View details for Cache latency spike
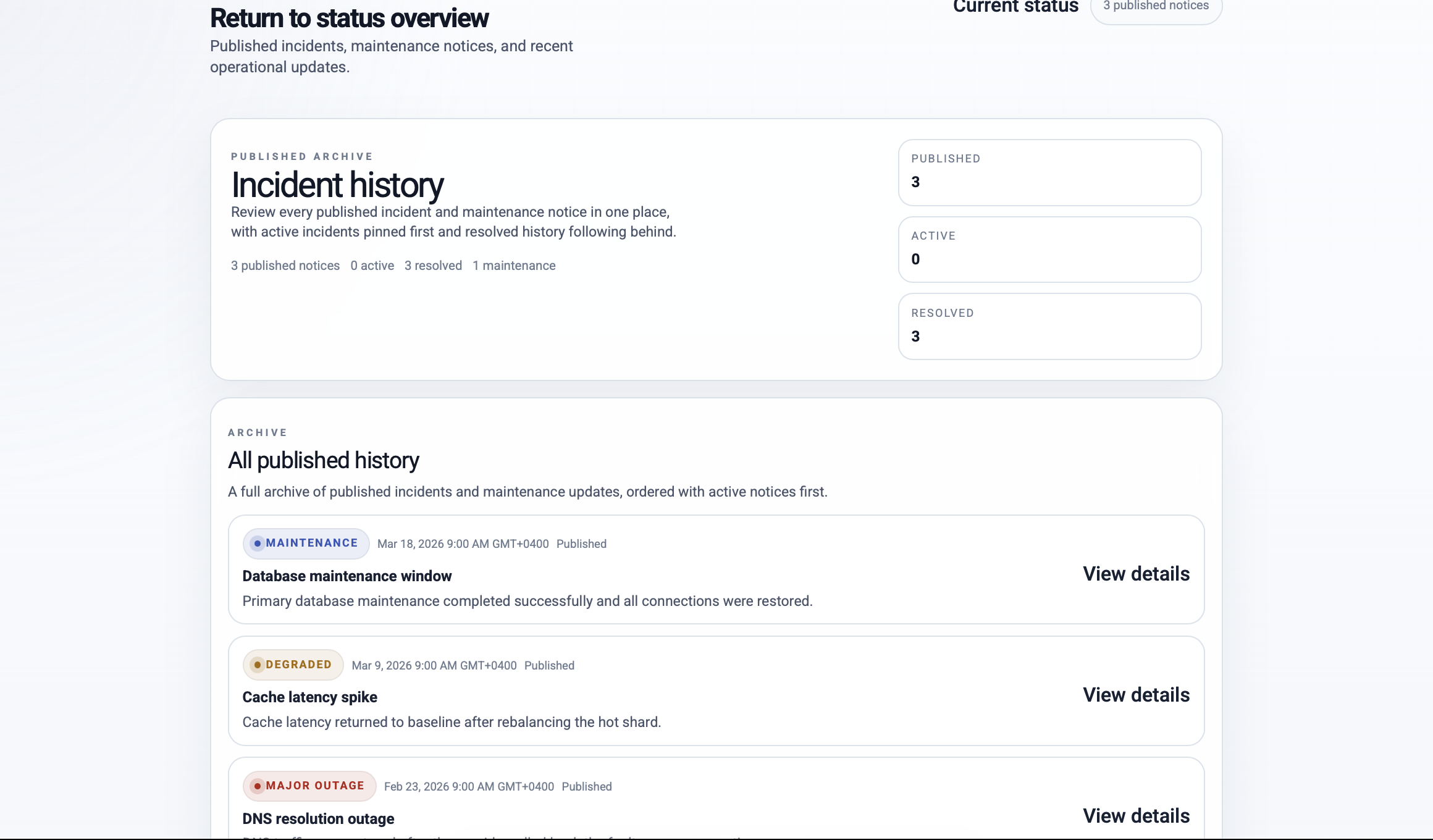The image size is (1433, 840). click(x=1136, y=695)
